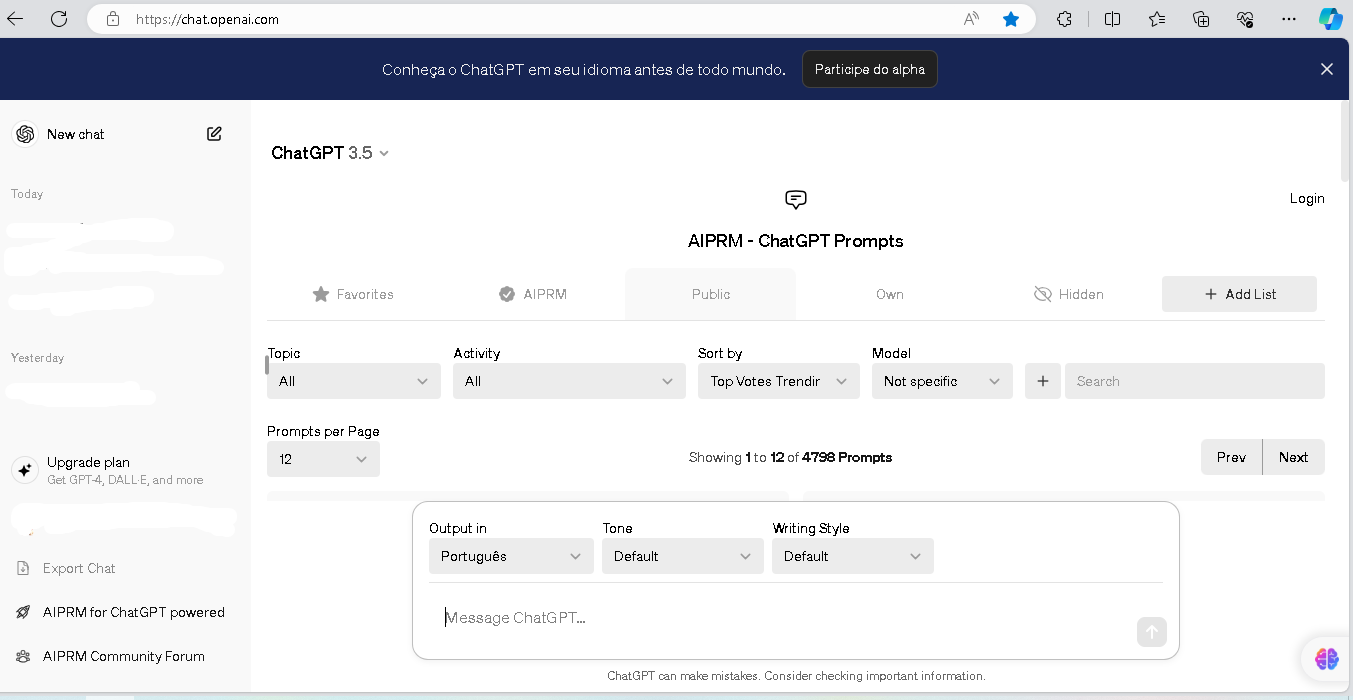Switch to the Favorites tab
1366x700 pixels.
pyautogui.click(x=353, y=294)
